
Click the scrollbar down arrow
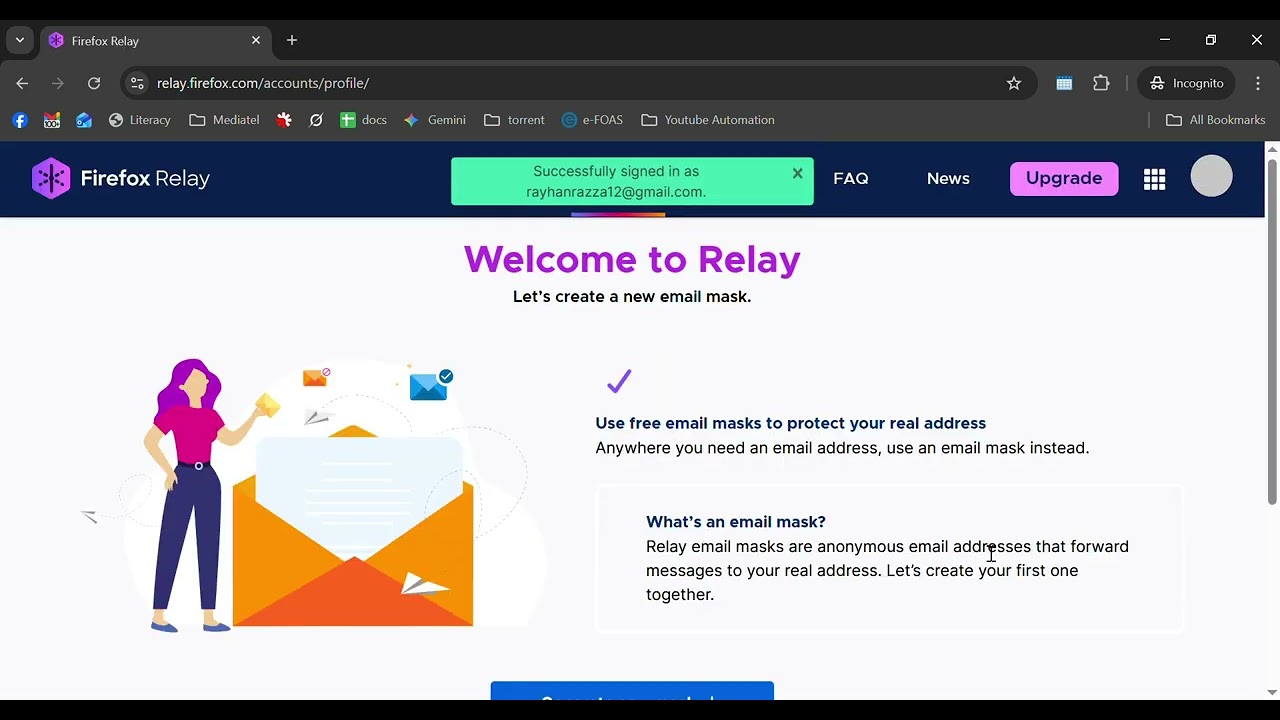[x=1272, y=692]
